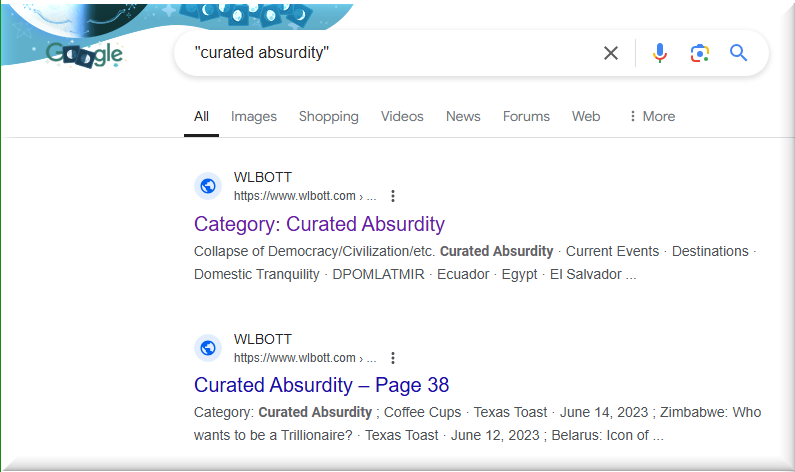Click the second WLBOTT globe favicon
795x472 pixels.
[x=208, y=348]
